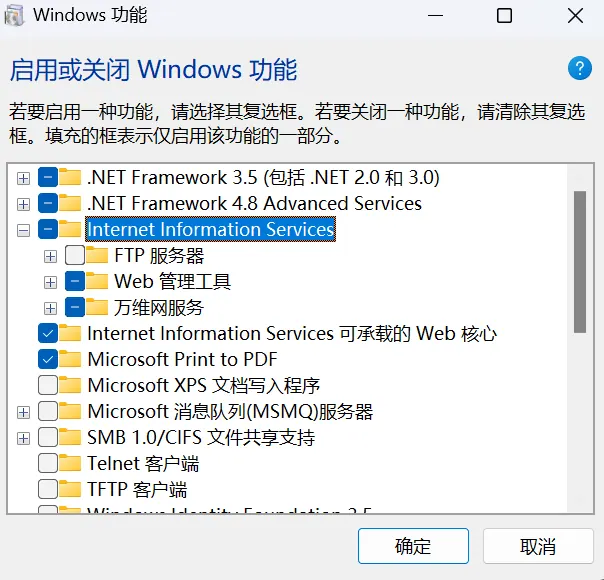Click the folder icon beside 万维网服务
The image size is (604, 580).
tap(97, 307)
